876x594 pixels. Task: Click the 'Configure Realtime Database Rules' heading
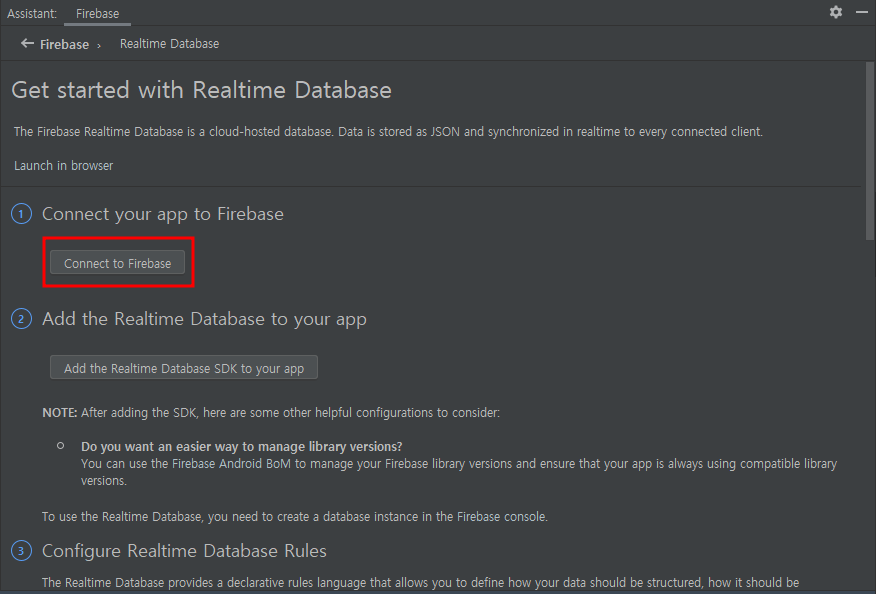pyautogui.click(x=184, y=551)
